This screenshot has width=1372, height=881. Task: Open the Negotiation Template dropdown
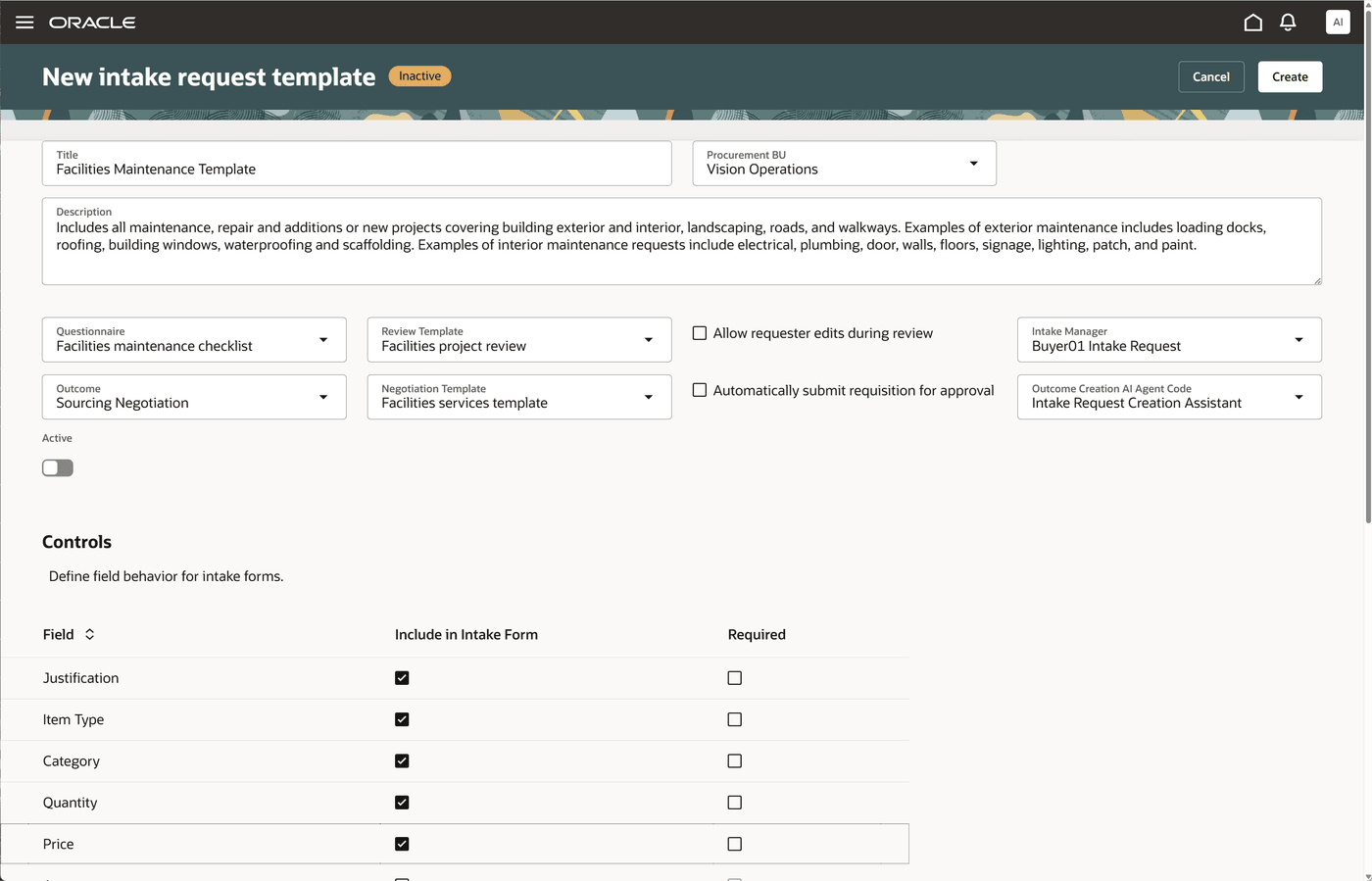[519, 397]
